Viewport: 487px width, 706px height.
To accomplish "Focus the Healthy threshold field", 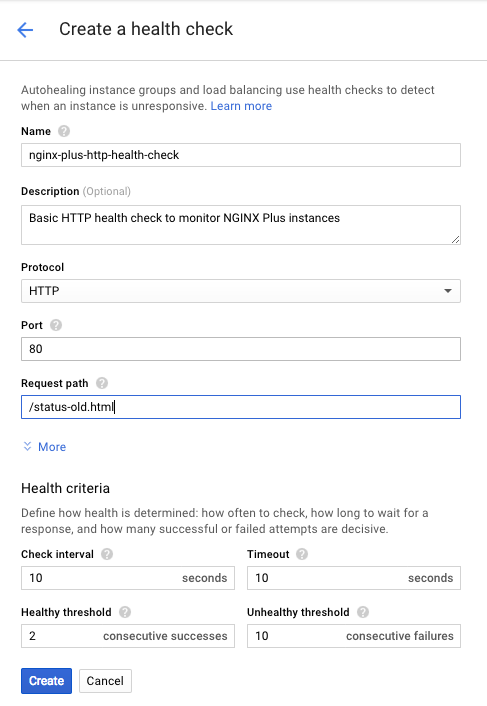I will click(x=128, y=636).
